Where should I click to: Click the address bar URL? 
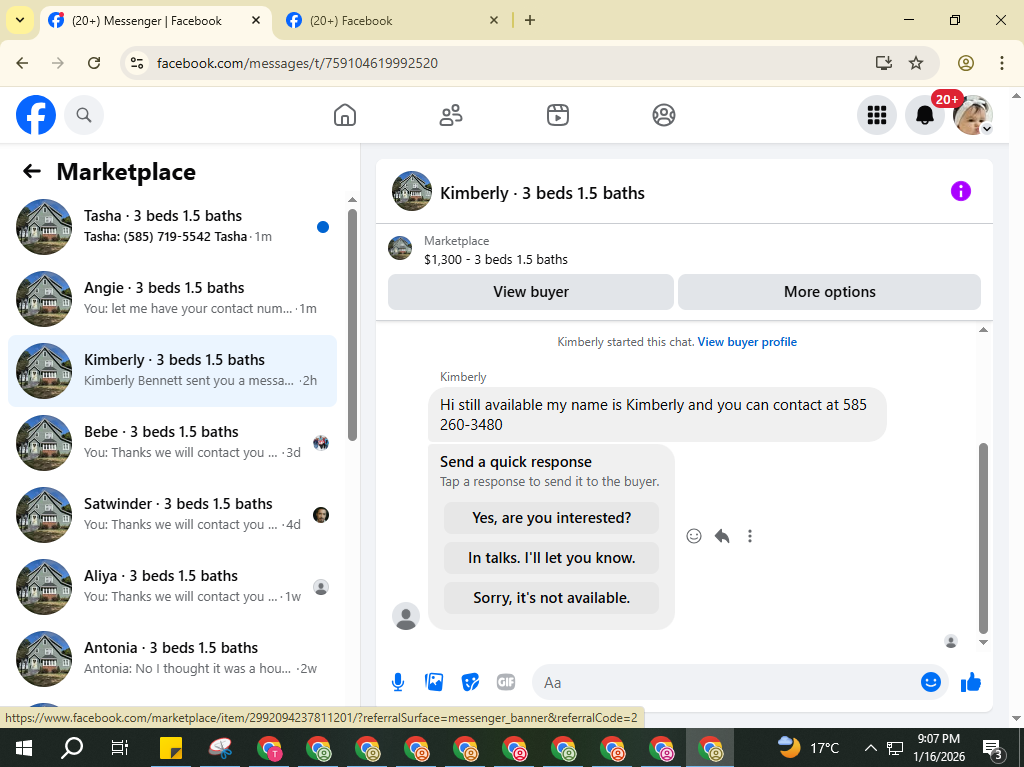click(x=297, y=63)
